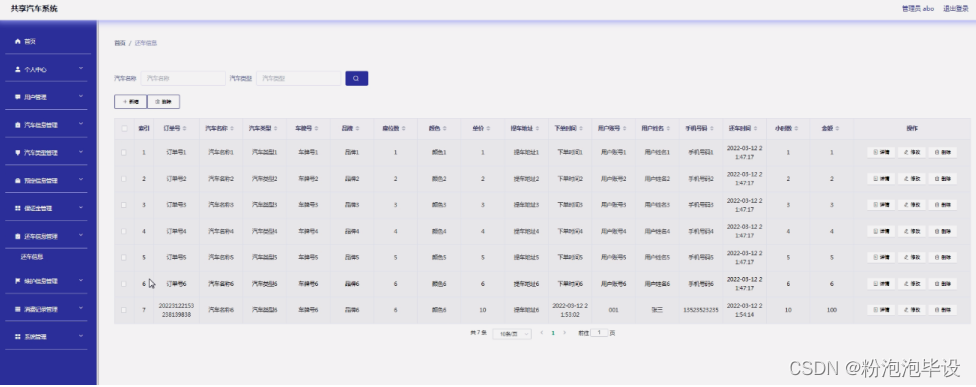Open the 10条/页 page size dropdown
The image size is (976, 387).
point(512,334)
